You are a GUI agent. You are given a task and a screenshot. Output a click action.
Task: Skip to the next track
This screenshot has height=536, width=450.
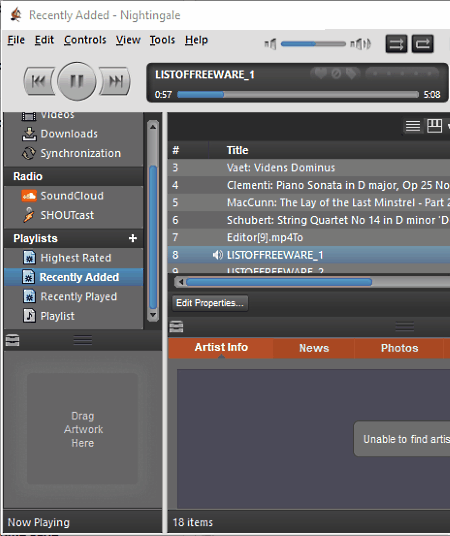point(115,81)
